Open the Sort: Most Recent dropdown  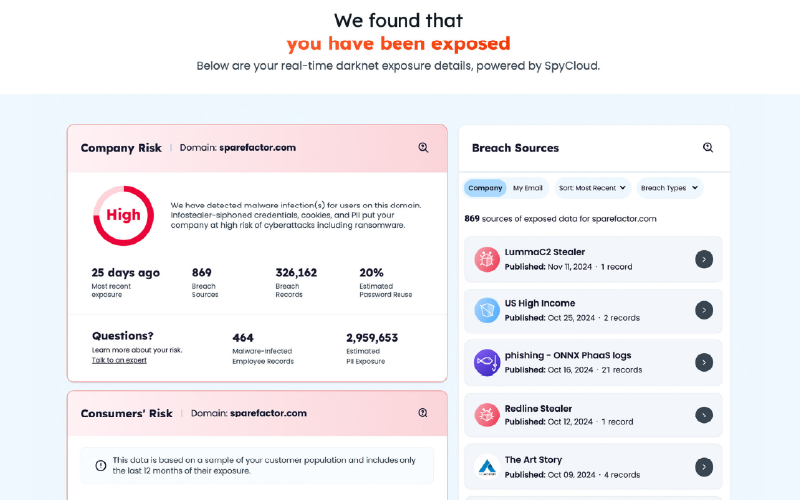593,188
